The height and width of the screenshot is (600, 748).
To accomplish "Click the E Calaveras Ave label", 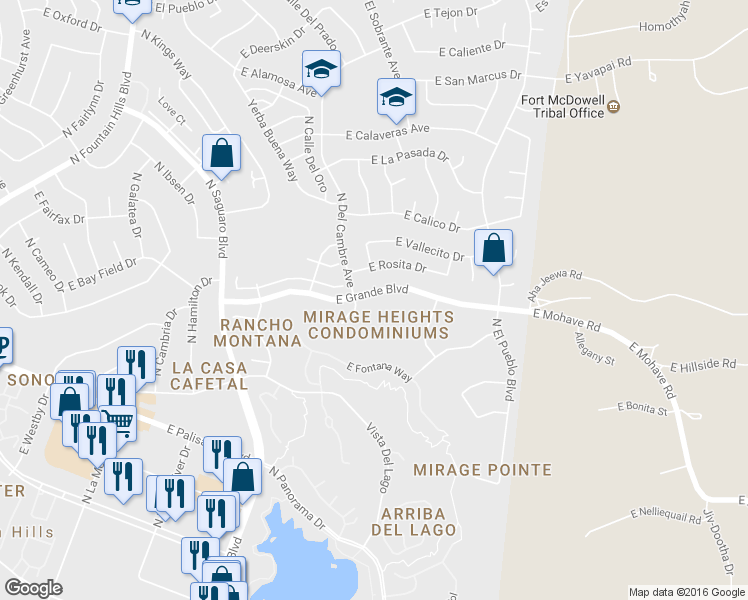I will 387,132.
